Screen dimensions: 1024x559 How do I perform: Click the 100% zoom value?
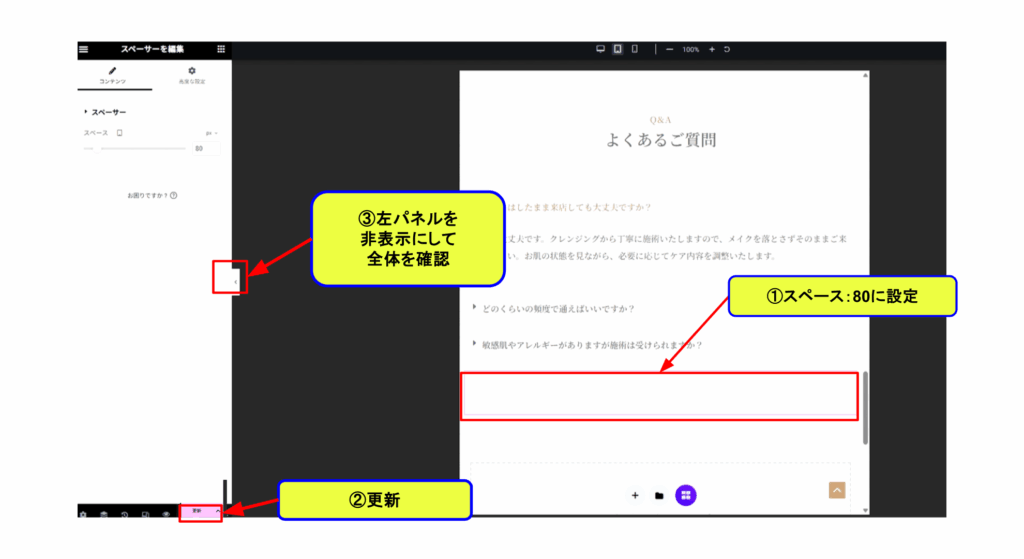pos(690,50)
